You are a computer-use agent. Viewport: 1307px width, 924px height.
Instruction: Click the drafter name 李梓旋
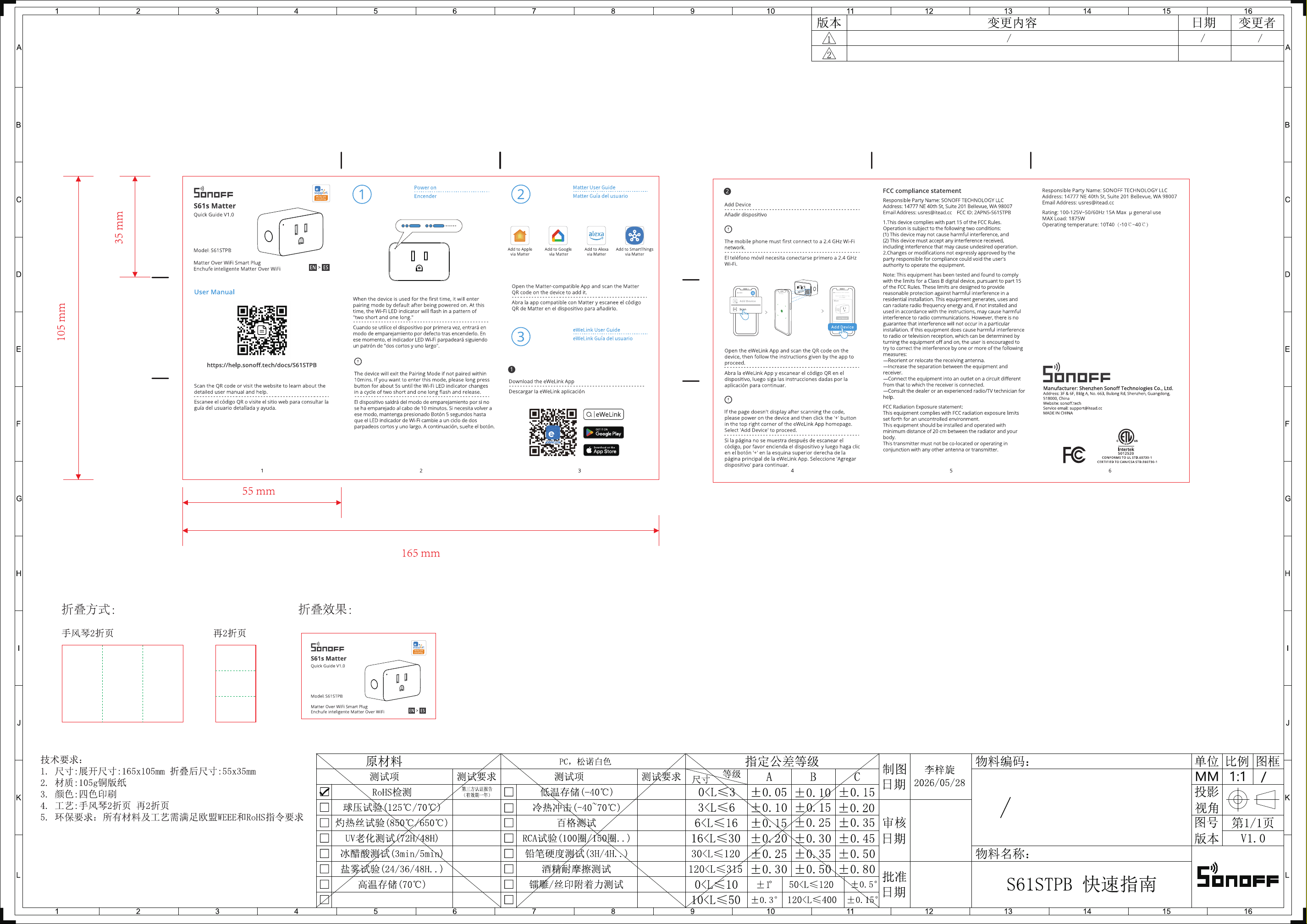(939, 769)
